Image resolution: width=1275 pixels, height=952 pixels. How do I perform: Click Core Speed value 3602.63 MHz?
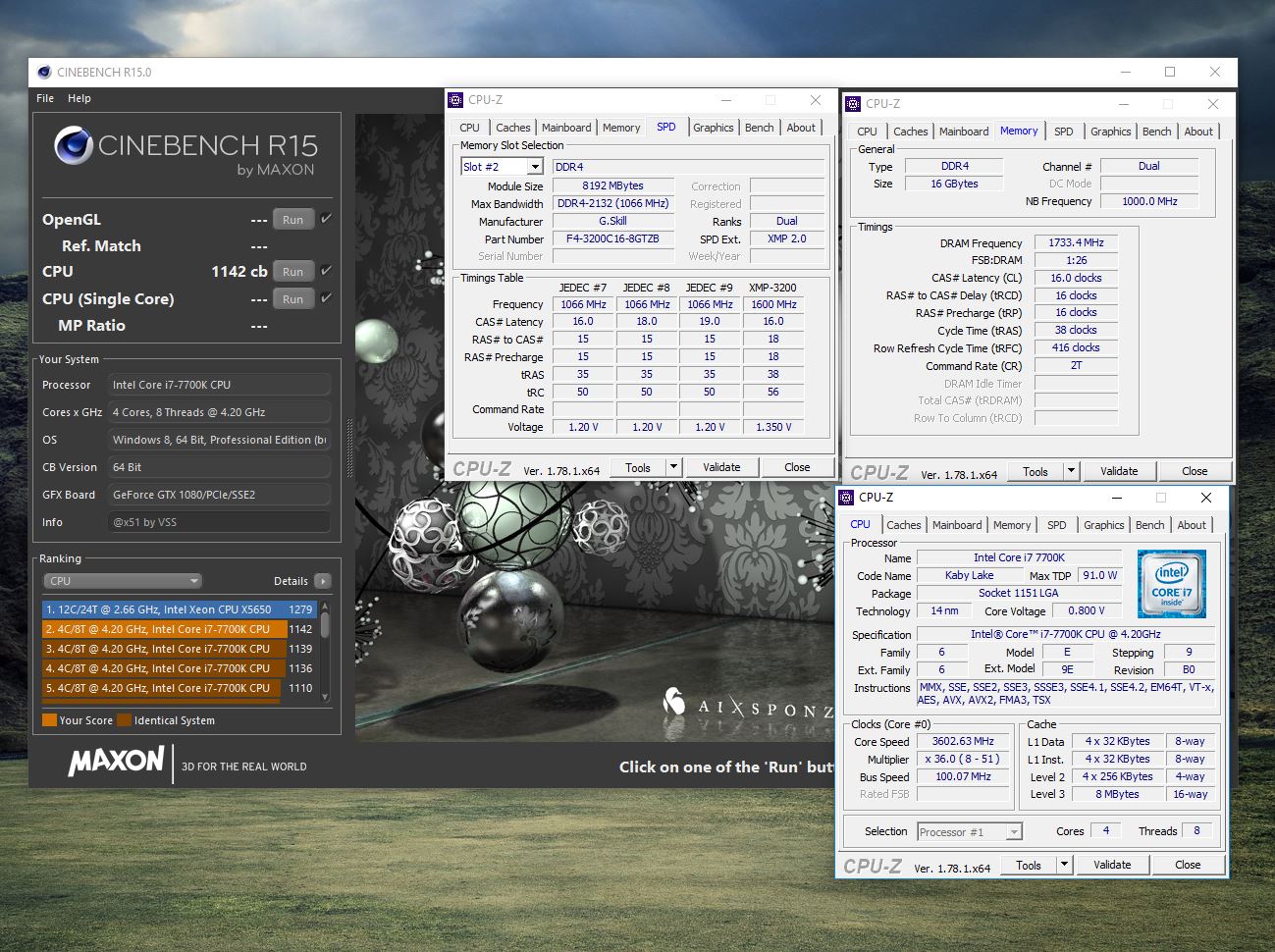(x=963, y=742)
